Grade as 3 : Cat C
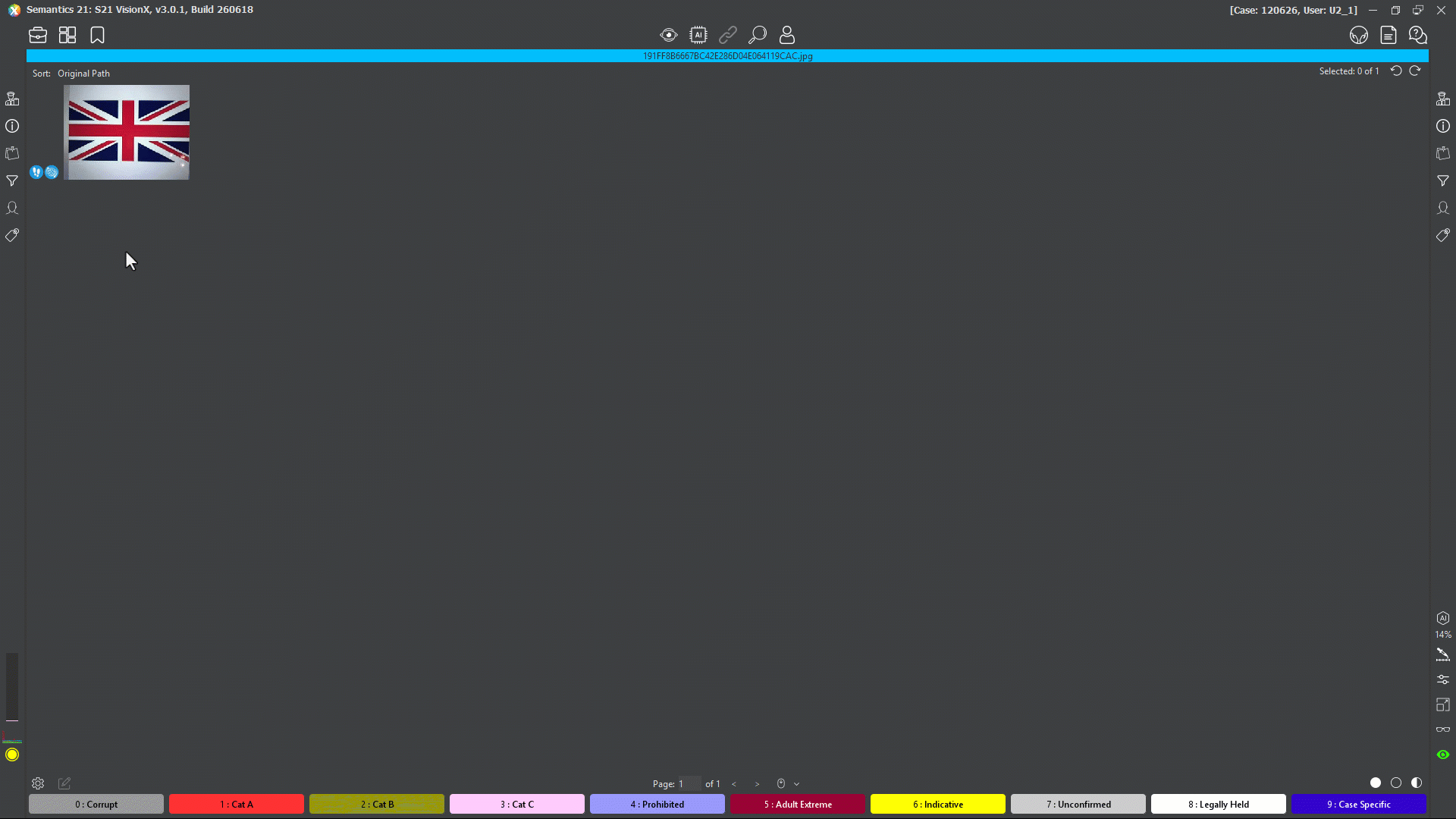 point(517,804)
